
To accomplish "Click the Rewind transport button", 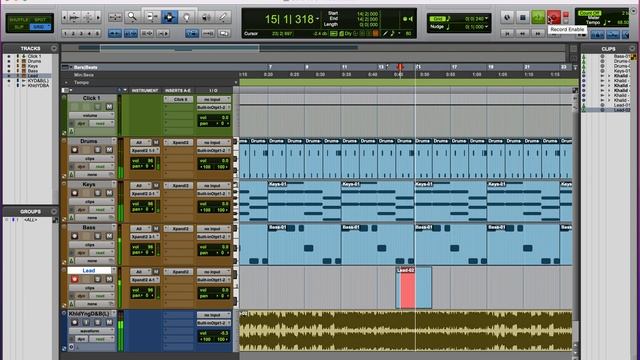I will pyautogui.click(x=522, y=34).
